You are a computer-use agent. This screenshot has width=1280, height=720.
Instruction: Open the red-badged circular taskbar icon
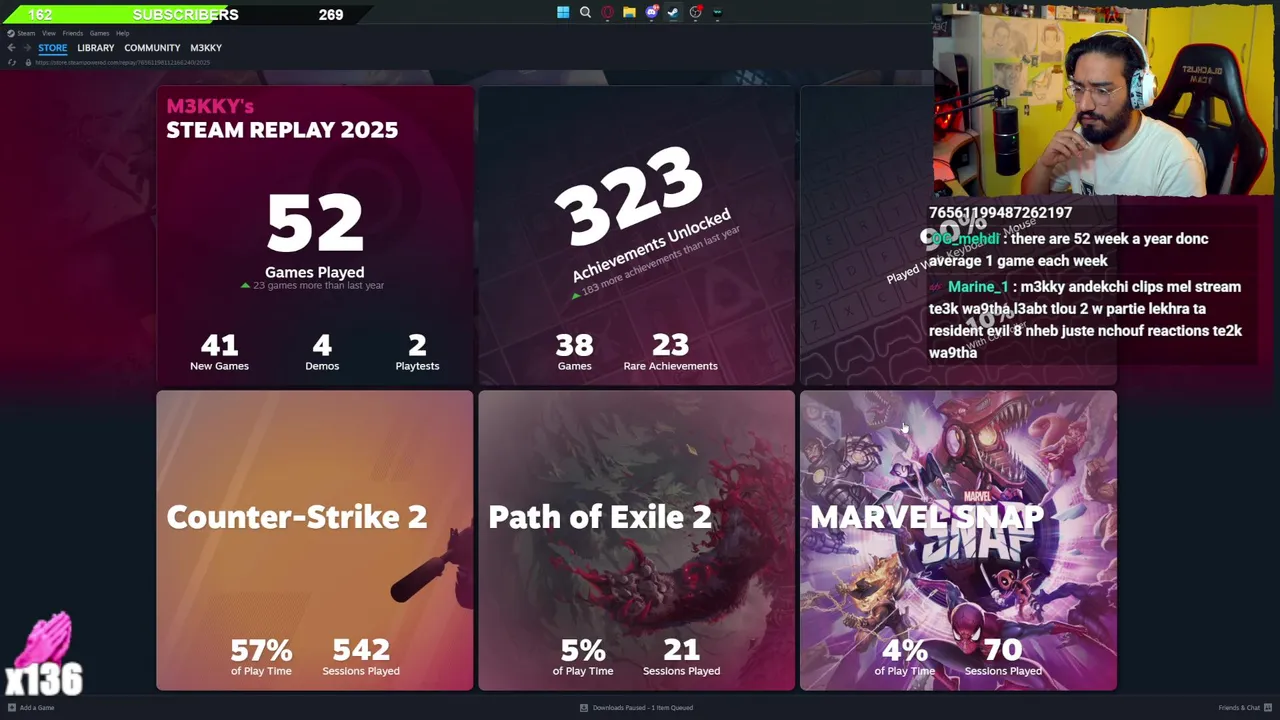[x=695, y=13]
